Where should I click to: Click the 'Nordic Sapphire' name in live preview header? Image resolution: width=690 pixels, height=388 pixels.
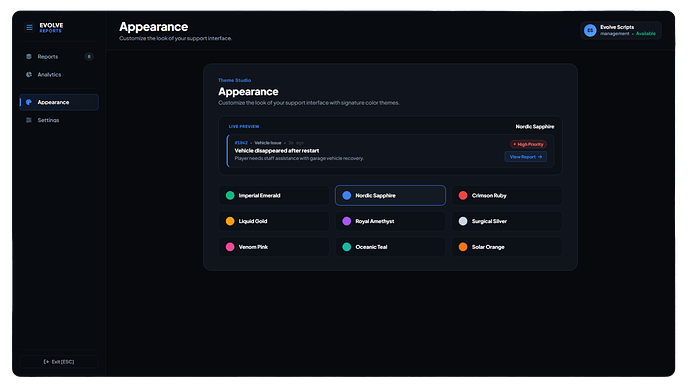click(x=535, y=127)
